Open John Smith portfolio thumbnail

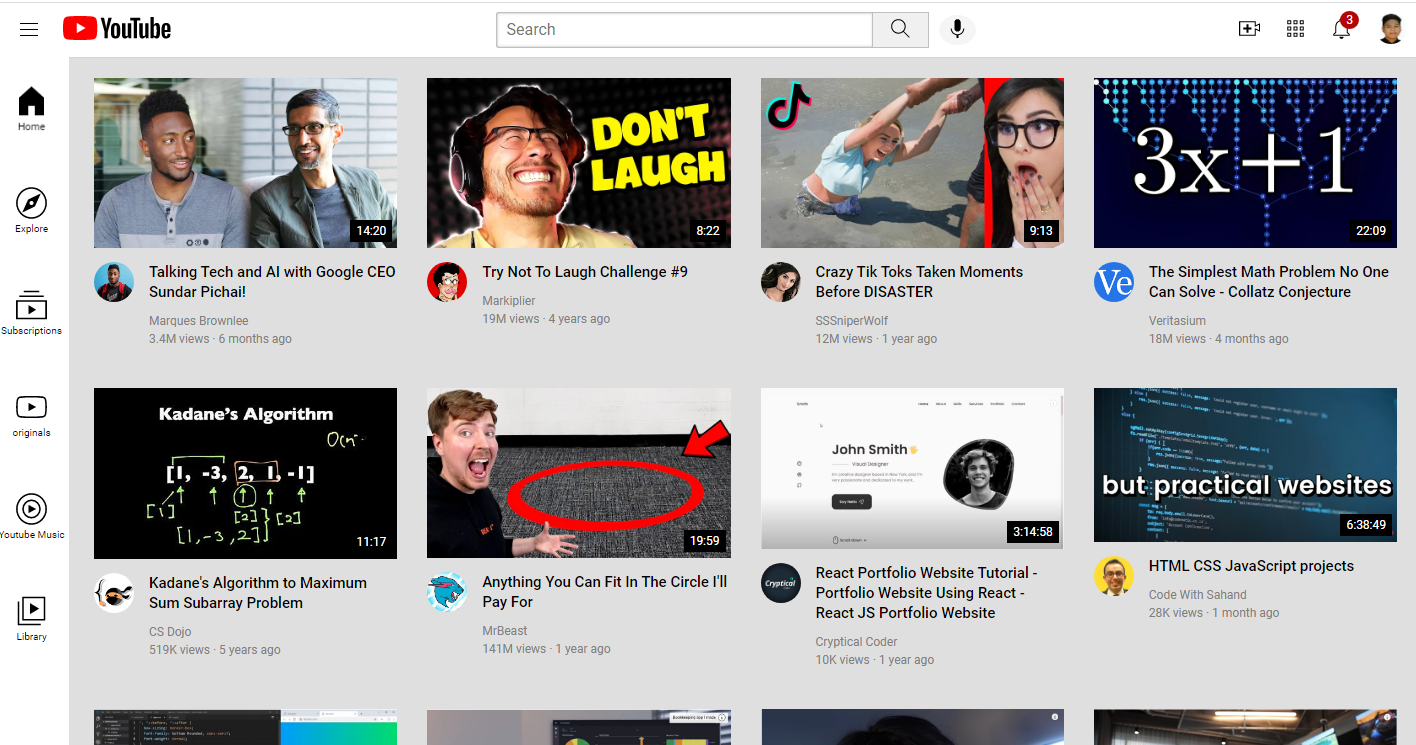click(x=912, y=468)
